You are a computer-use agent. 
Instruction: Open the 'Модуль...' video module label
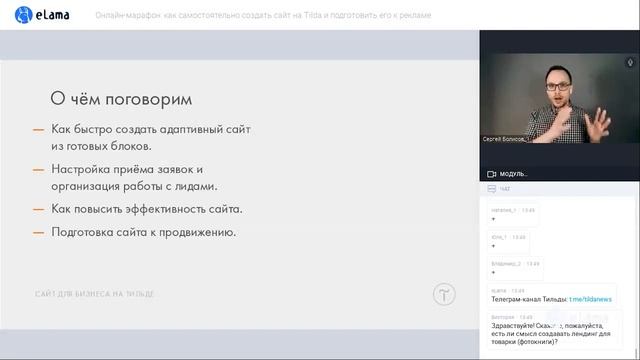click(x=513, y=174)
